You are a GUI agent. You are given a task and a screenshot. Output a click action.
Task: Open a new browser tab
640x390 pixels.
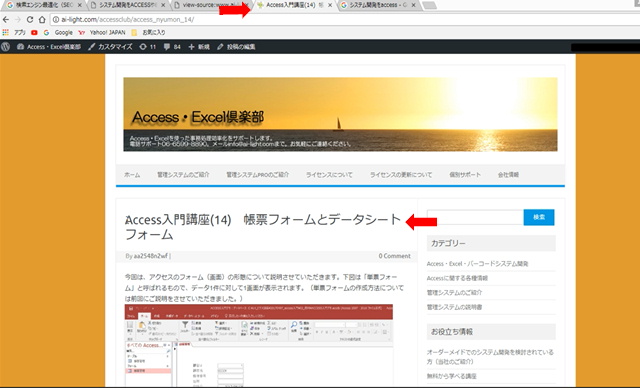click(429, 5)
